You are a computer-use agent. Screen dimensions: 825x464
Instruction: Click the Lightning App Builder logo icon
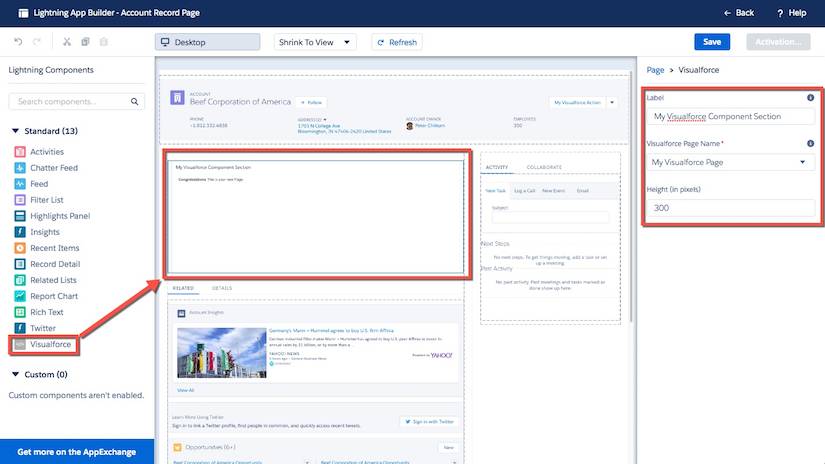[x=23, y=13]
